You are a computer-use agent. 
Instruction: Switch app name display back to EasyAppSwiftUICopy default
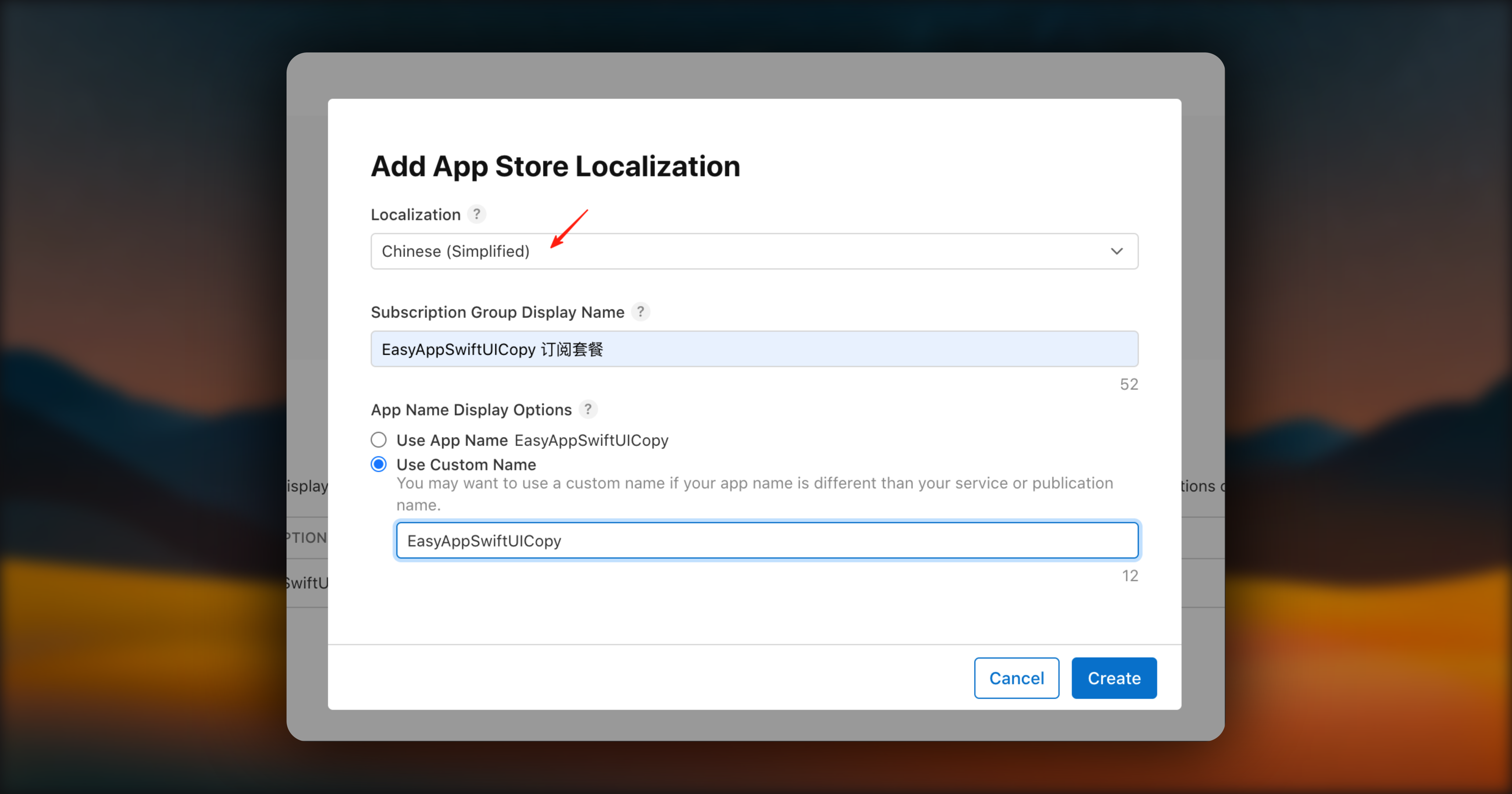(379, 439)
